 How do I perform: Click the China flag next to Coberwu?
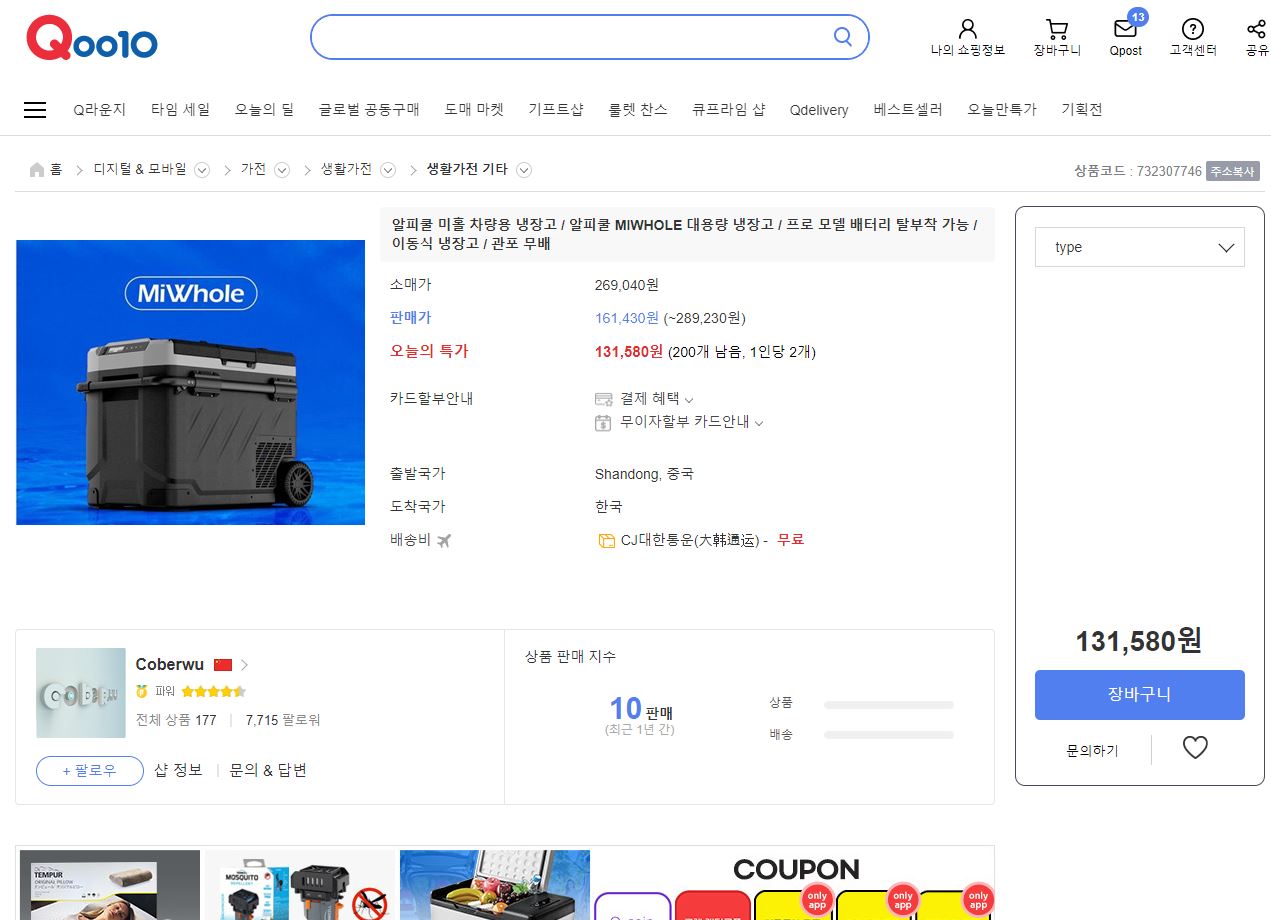(223, 665)
